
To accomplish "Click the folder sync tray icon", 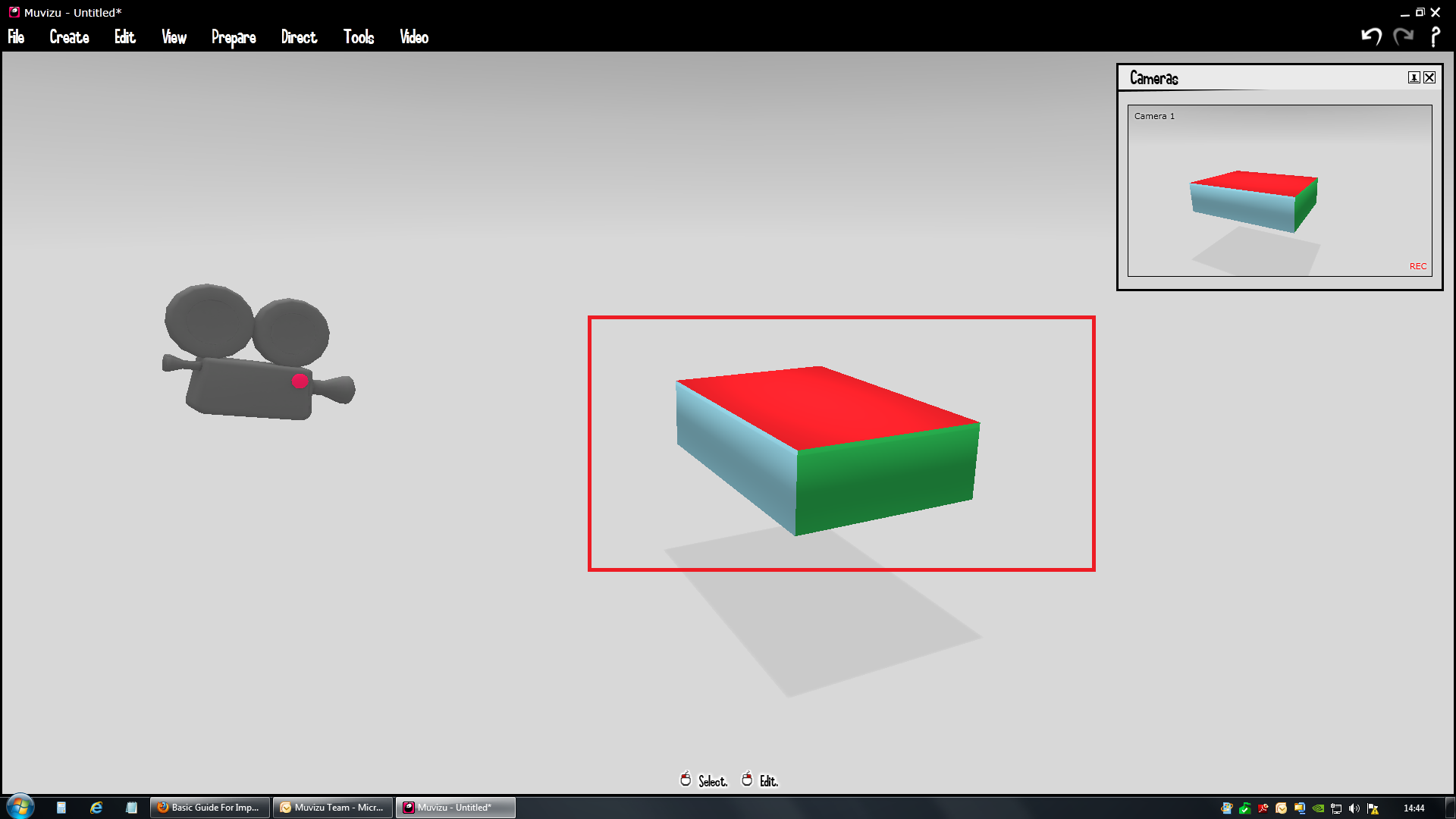I will 1299,808.
